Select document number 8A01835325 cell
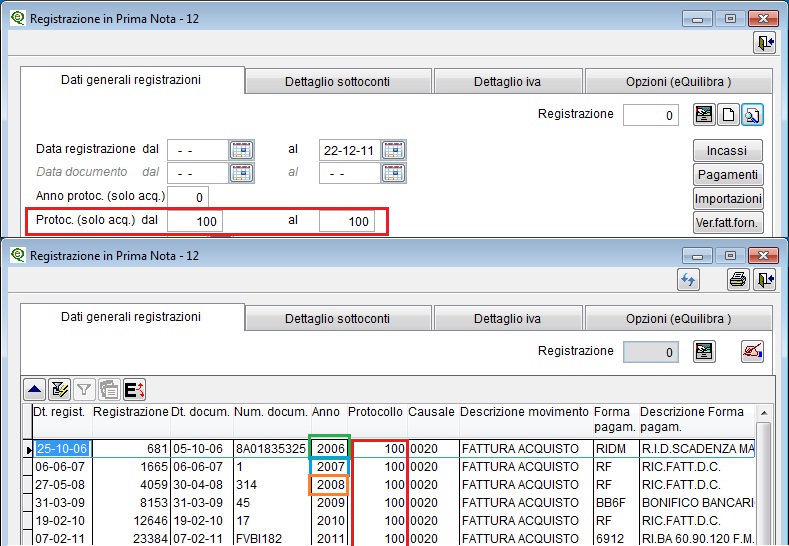The height and width of the screenshot is (546, 789). coord(272,448)
